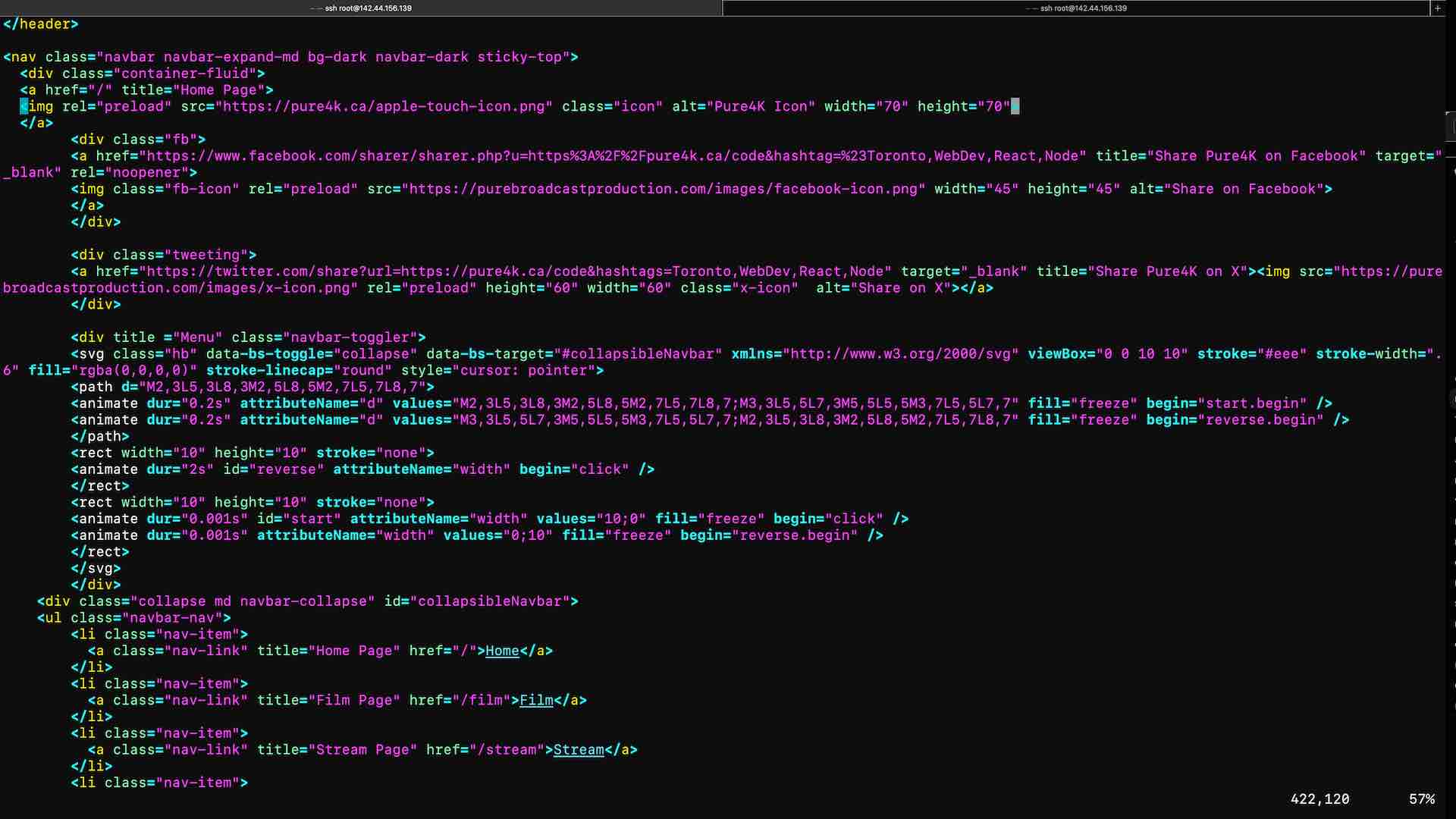Place cursor on the closing header tag
The image size is (1456, 819).
coord(40,24)
